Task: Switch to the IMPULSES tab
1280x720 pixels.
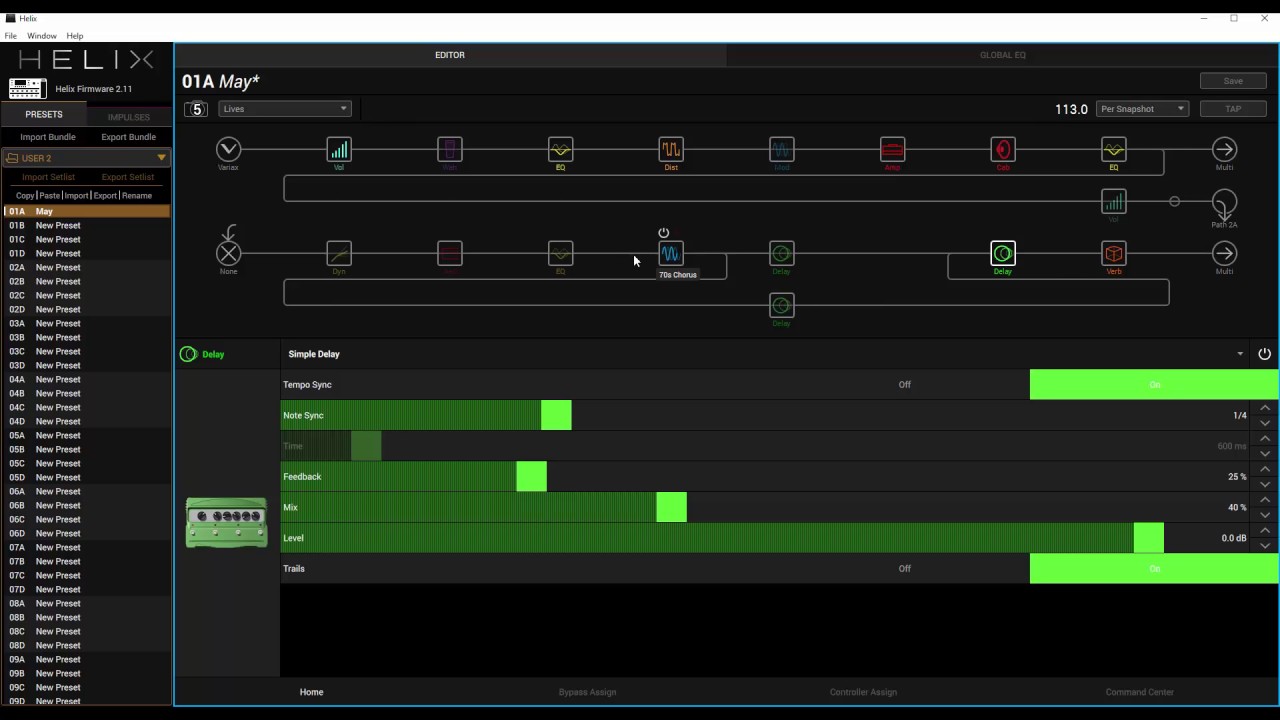Action: click(129, 117)
